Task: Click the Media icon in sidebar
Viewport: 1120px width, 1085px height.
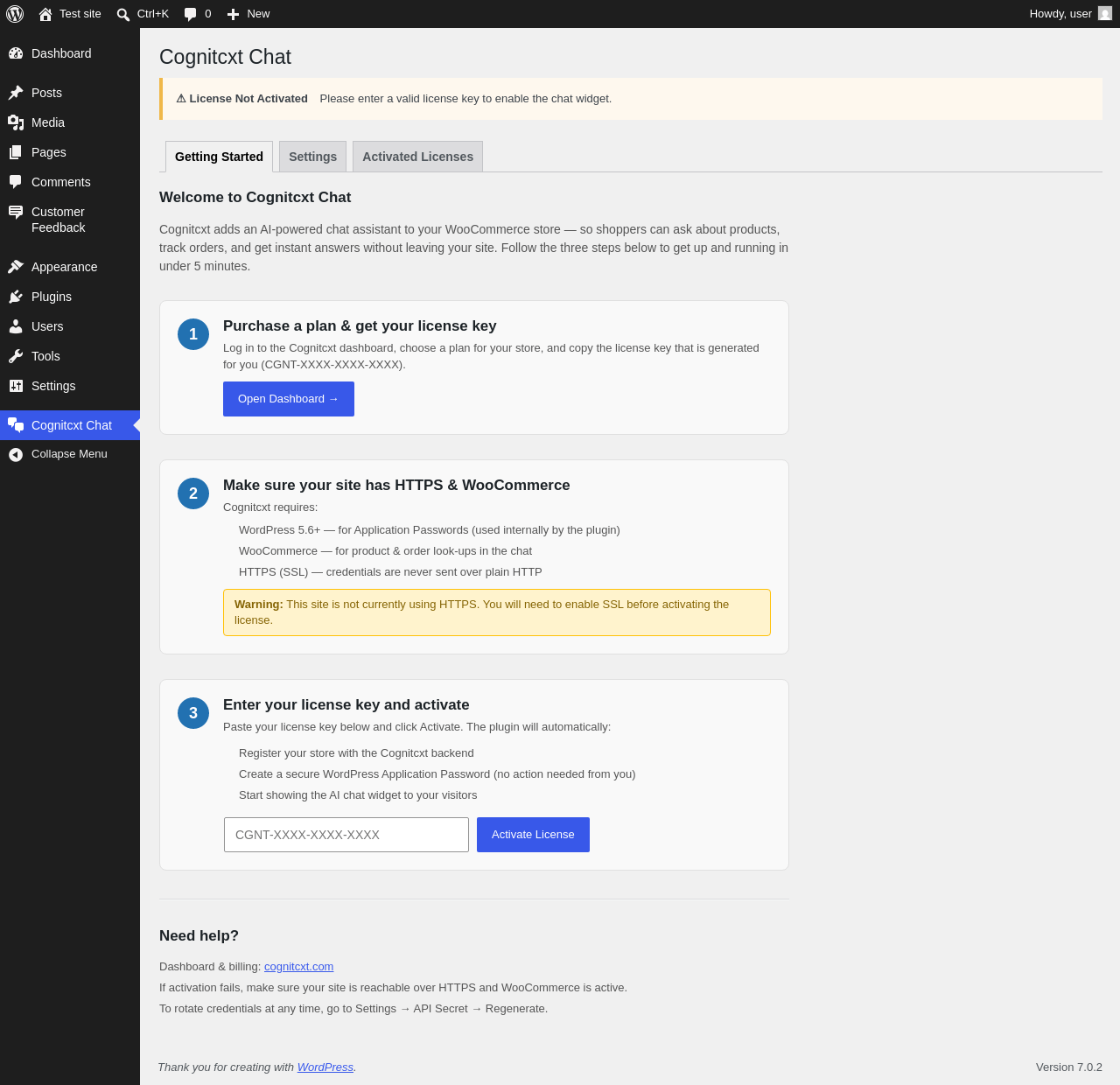Action: click(16, 122)
